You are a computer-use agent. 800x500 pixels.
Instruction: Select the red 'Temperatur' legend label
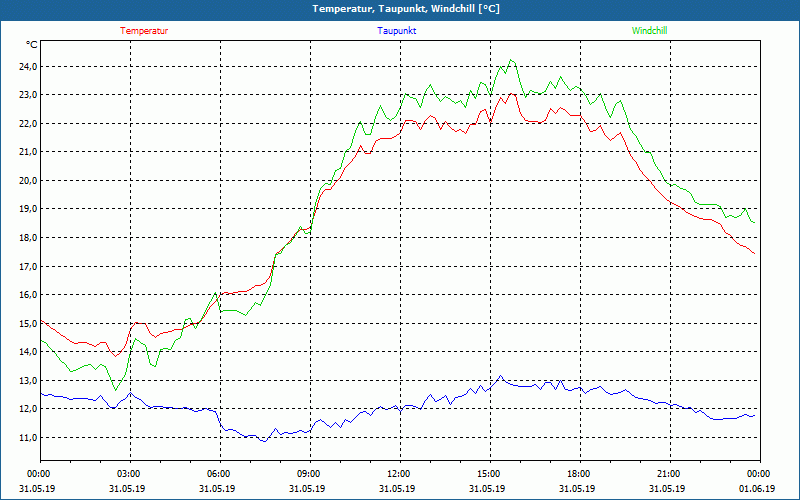click(x=144, y=31)
